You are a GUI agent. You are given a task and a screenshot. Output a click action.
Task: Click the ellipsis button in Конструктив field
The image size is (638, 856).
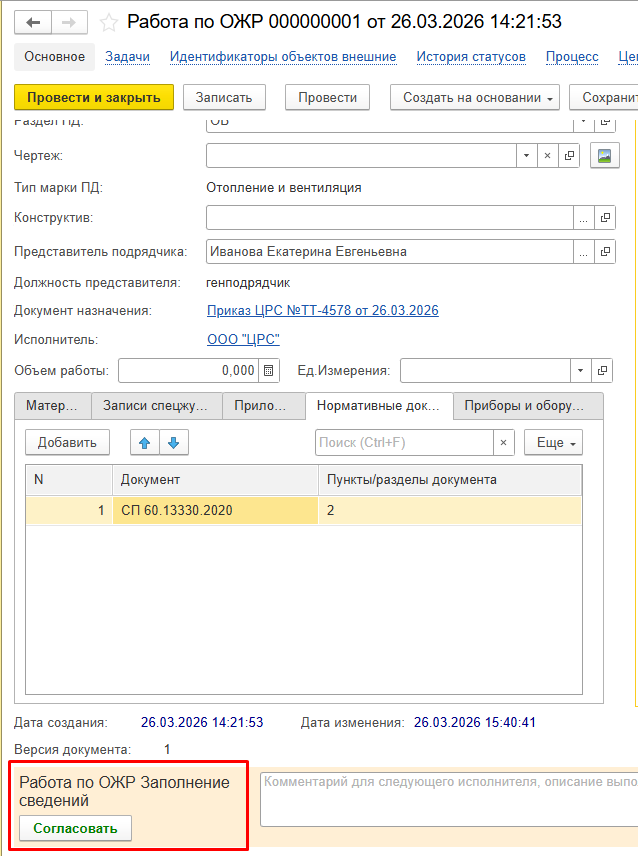(x=583, y=218)
